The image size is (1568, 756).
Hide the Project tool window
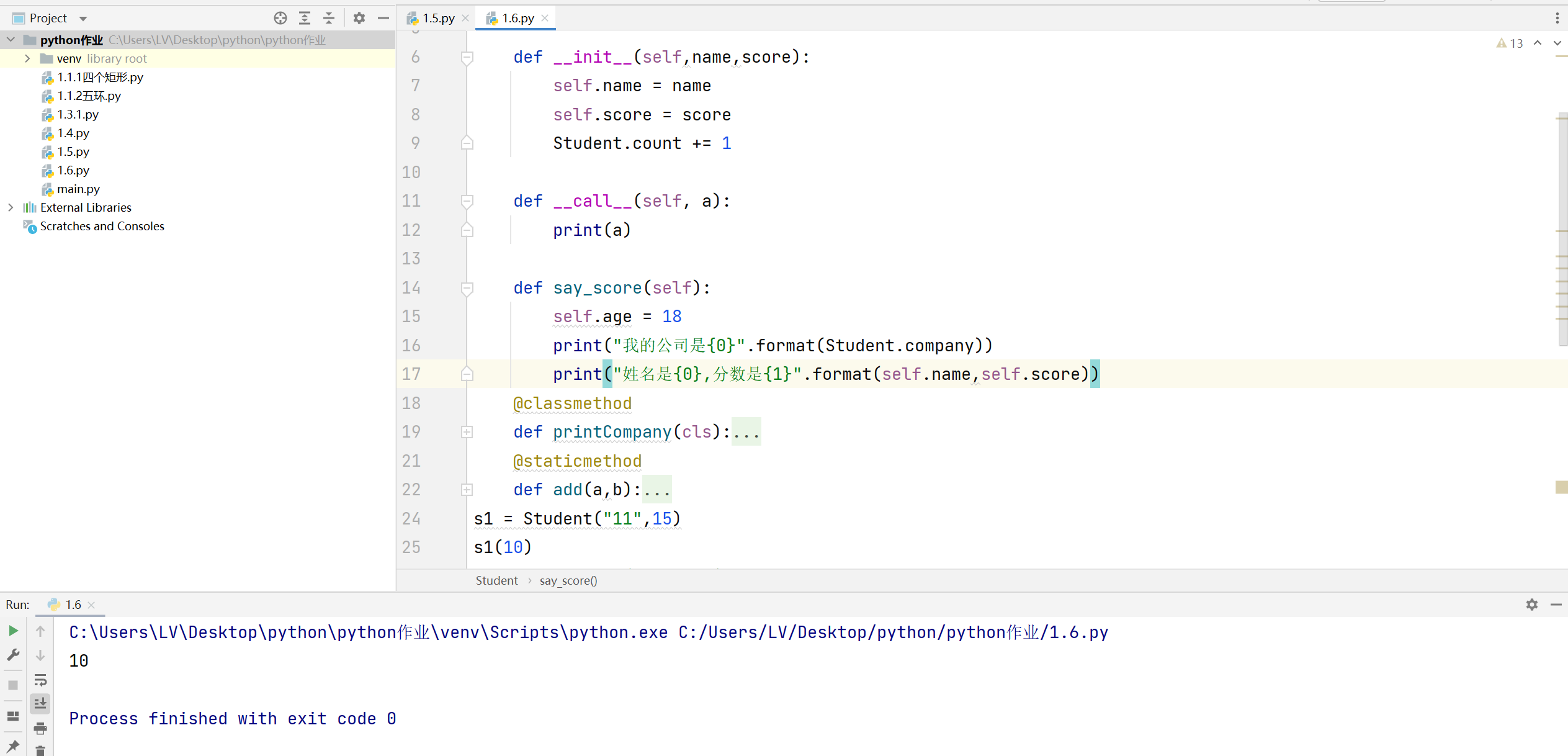coord(383,18)
